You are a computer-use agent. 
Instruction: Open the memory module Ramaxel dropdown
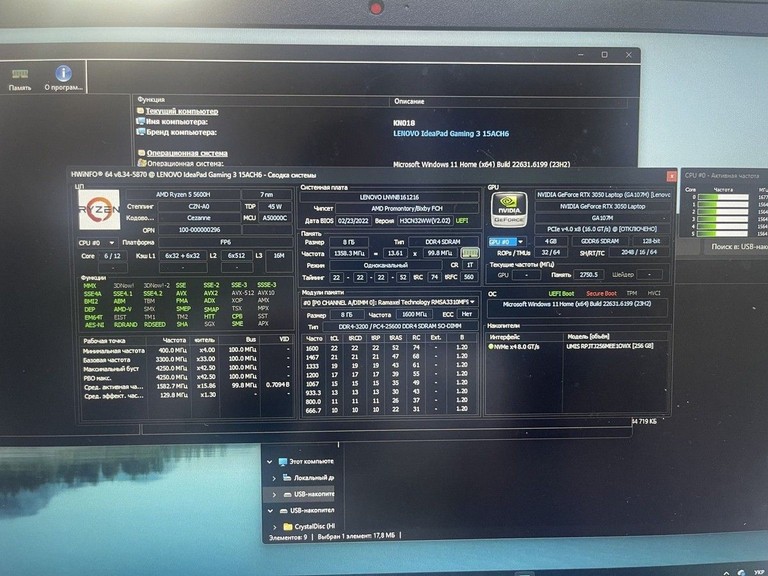pyautogui.click(x=389, y=302)
